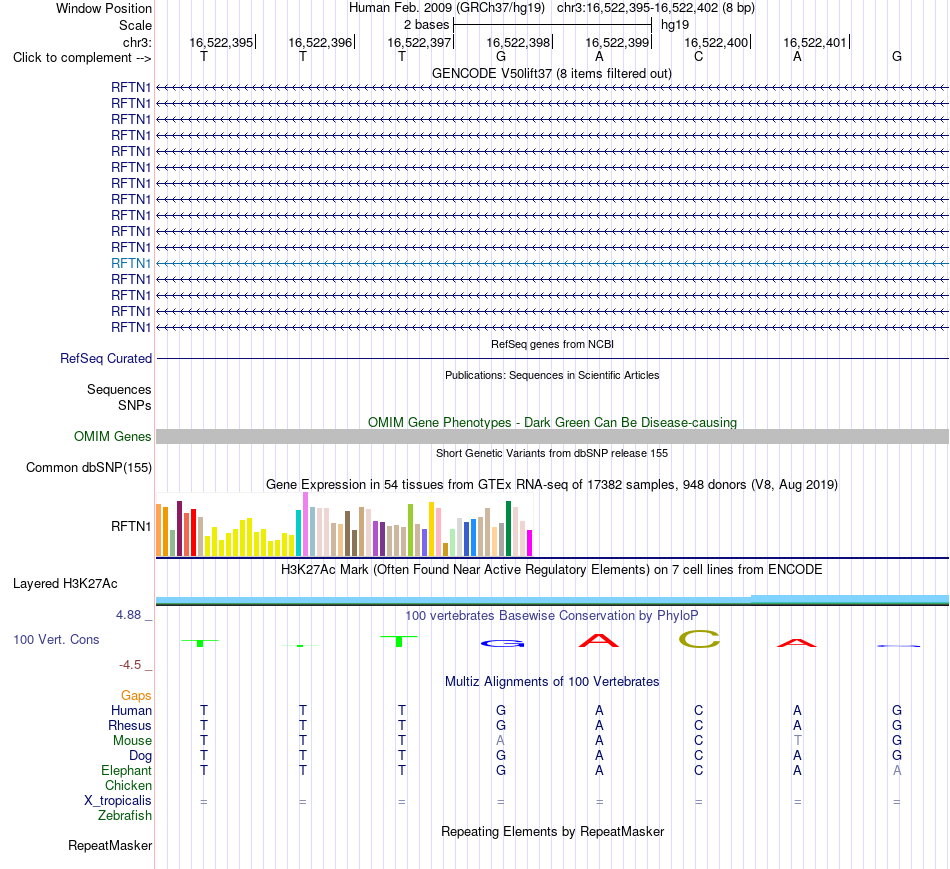Open the 100 Vert. Cons track label
Viewport: 950px width, 869px height.
(56, 639)
